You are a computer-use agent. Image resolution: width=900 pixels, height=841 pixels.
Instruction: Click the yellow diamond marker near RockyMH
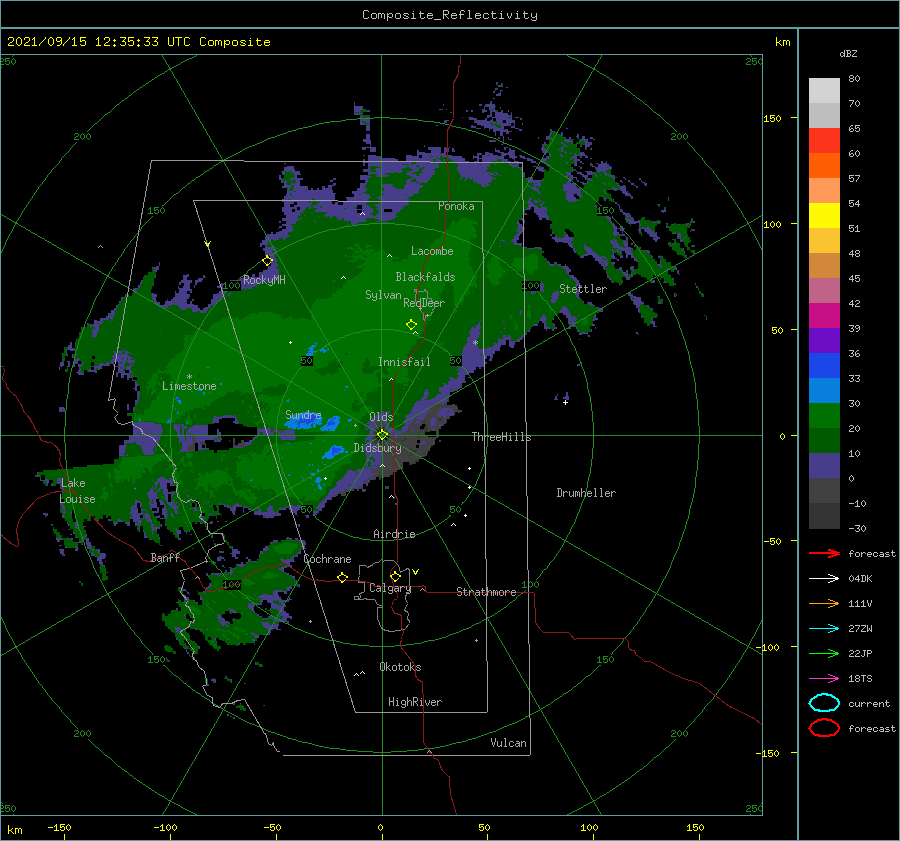[267, 261]
